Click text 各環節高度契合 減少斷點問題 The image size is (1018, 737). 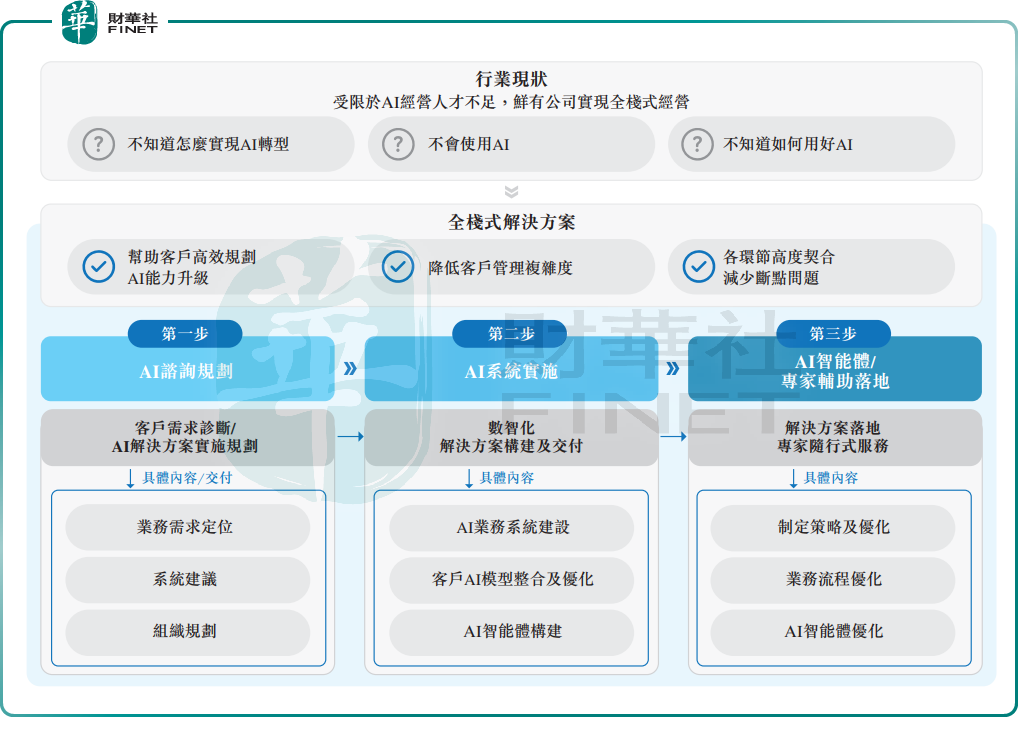tap(779, 267)
